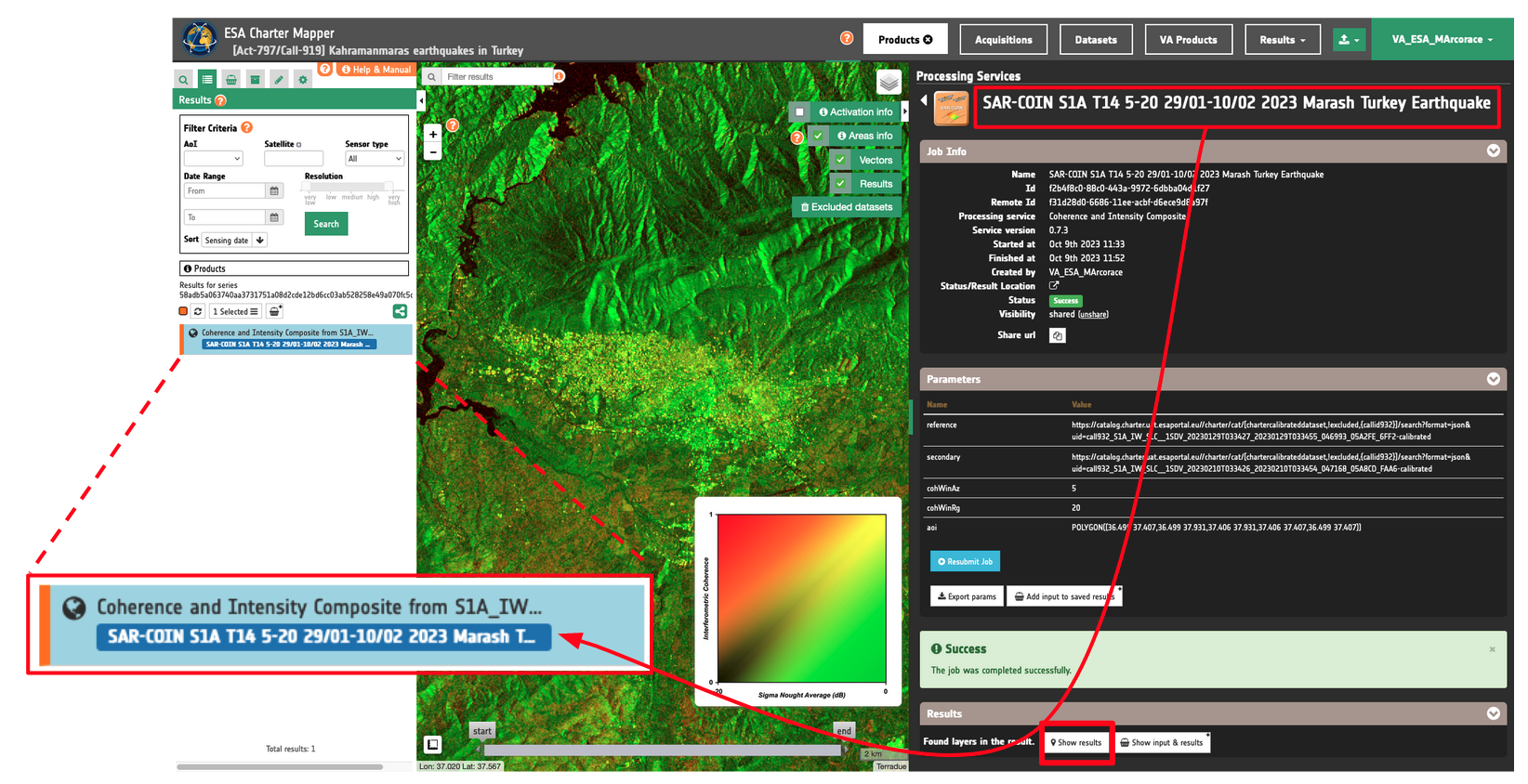Click the green share results icon
This screenshot has height=784, width=1528.
[400, 311]
